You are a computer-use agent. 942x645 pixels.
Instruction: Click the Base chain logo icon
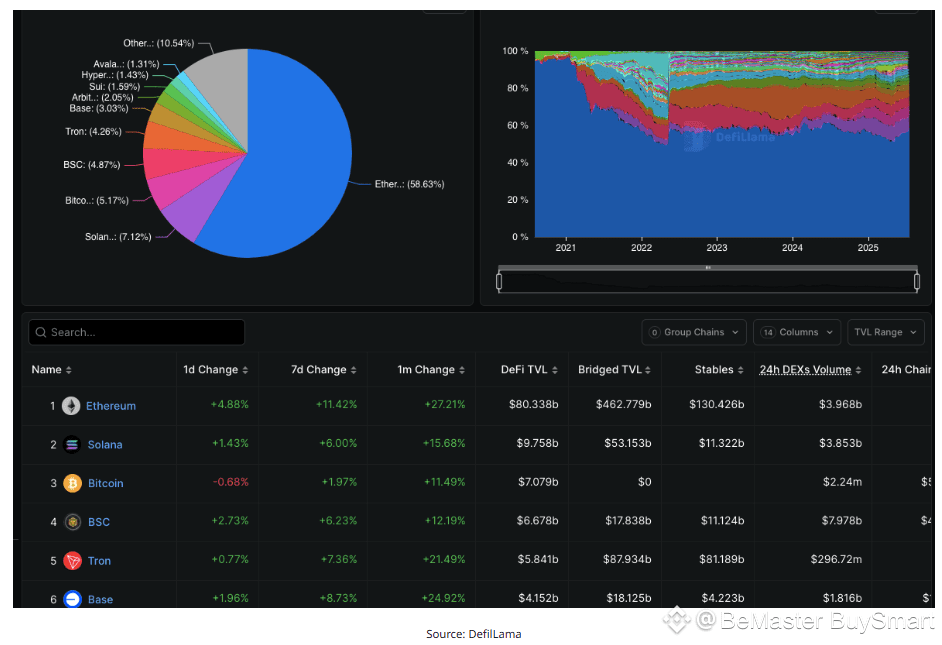73,599
